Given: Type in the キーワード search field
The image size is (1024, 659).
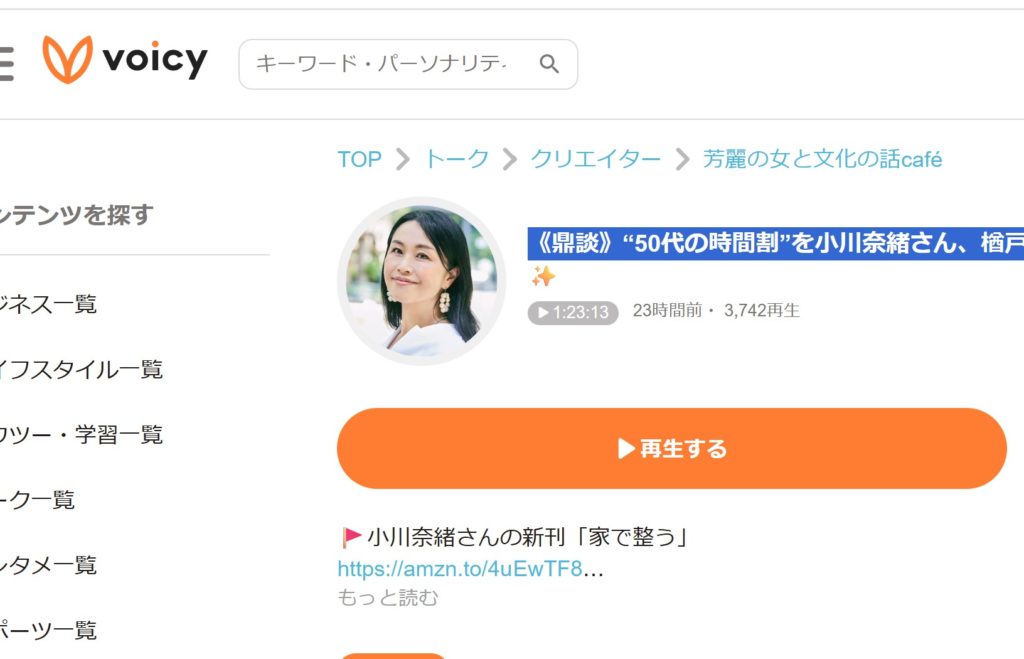Looking at the screenshot, I should click(x=385, y=64).
